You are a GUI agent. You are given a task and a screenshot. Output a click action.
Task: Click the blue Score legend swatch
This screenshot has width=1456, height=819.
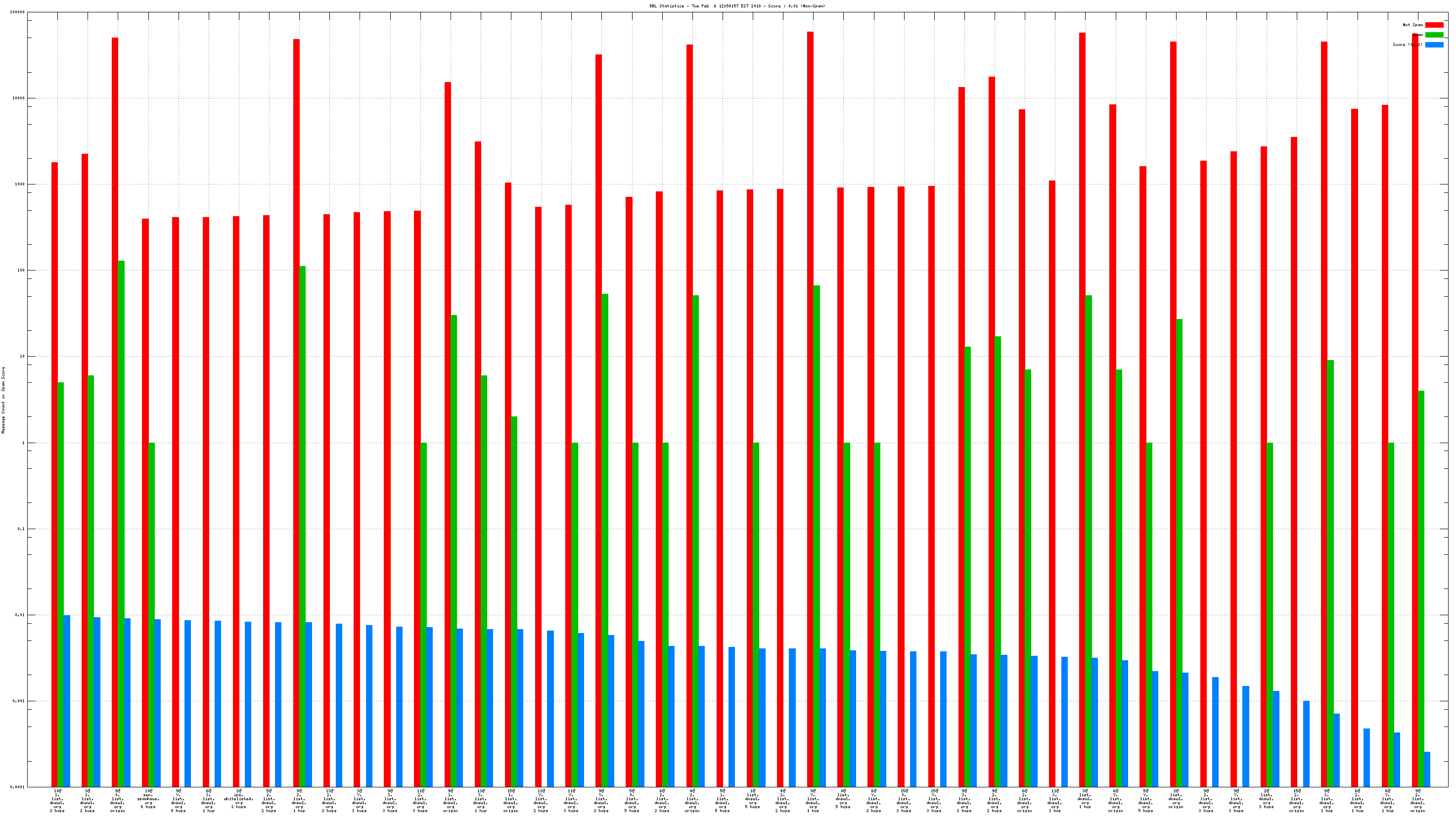point(1434,45)
